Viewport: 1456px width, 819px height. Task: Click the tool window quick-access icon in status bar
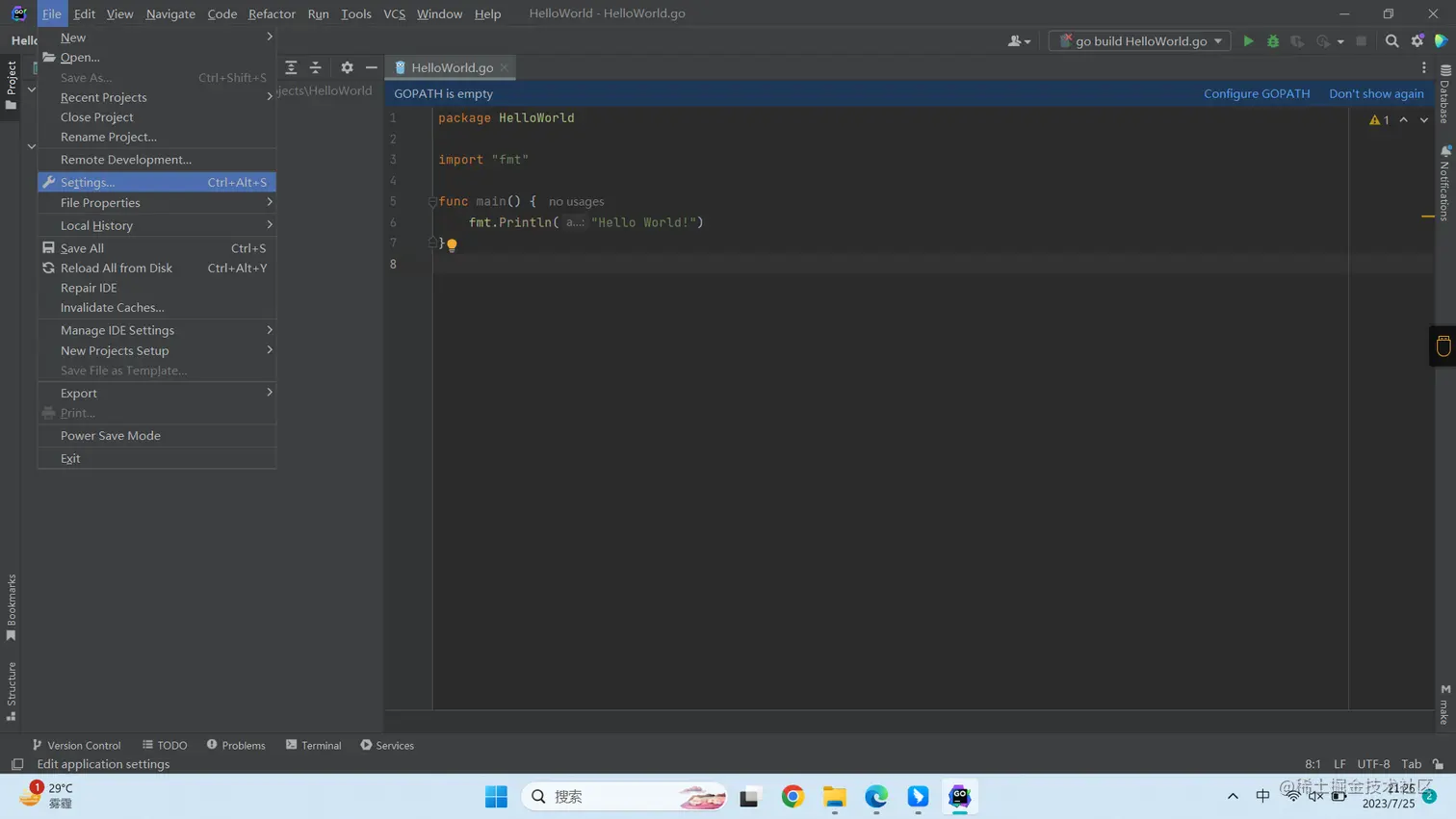pos(17,764)
